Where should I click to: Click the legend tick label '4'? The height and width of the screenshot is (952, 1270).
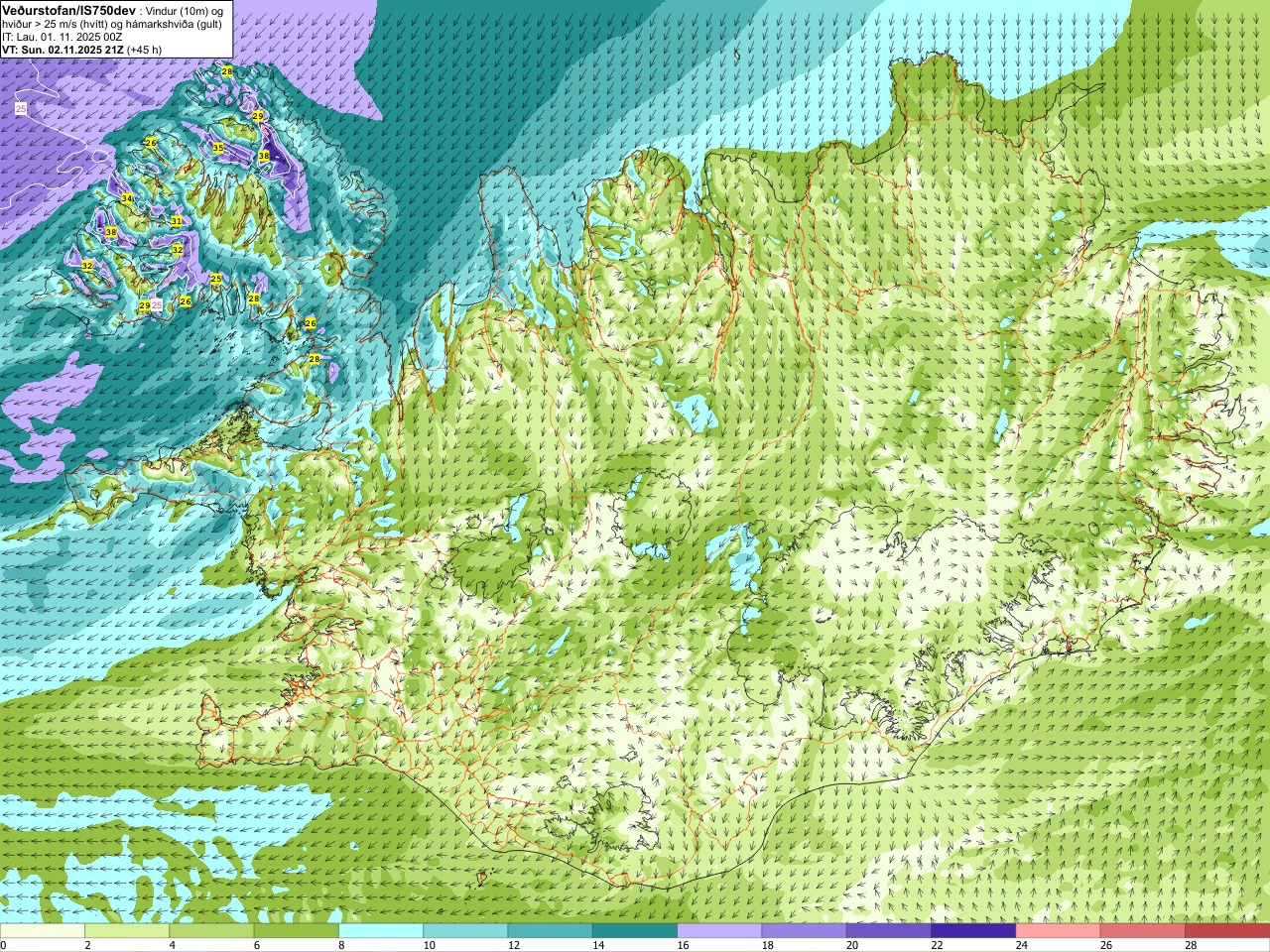pos(173,945)
